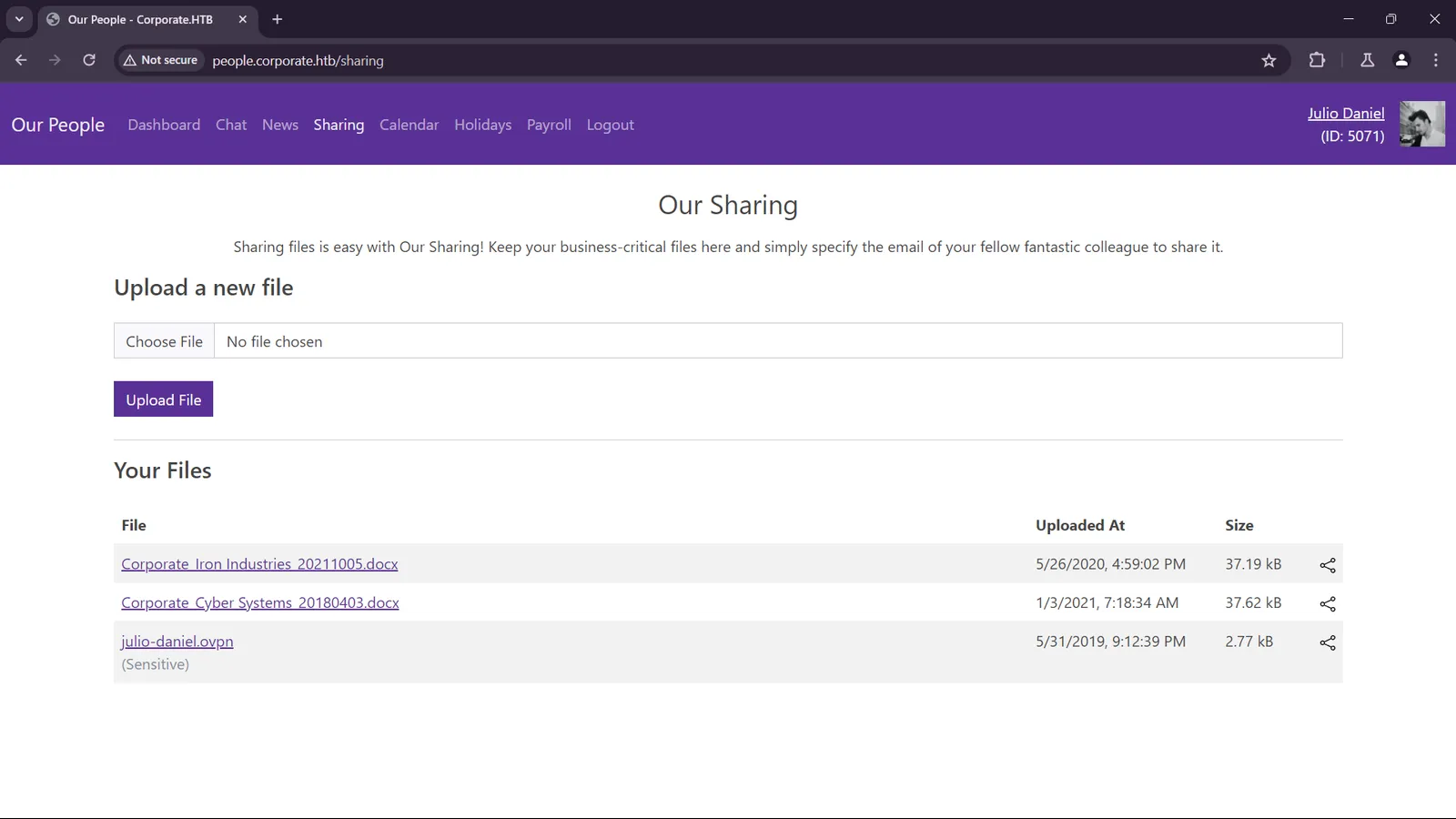The height and width of the screenshot is (819, 1456).
Task: Open the Calendar page
Action: click(x=409, y=125)
